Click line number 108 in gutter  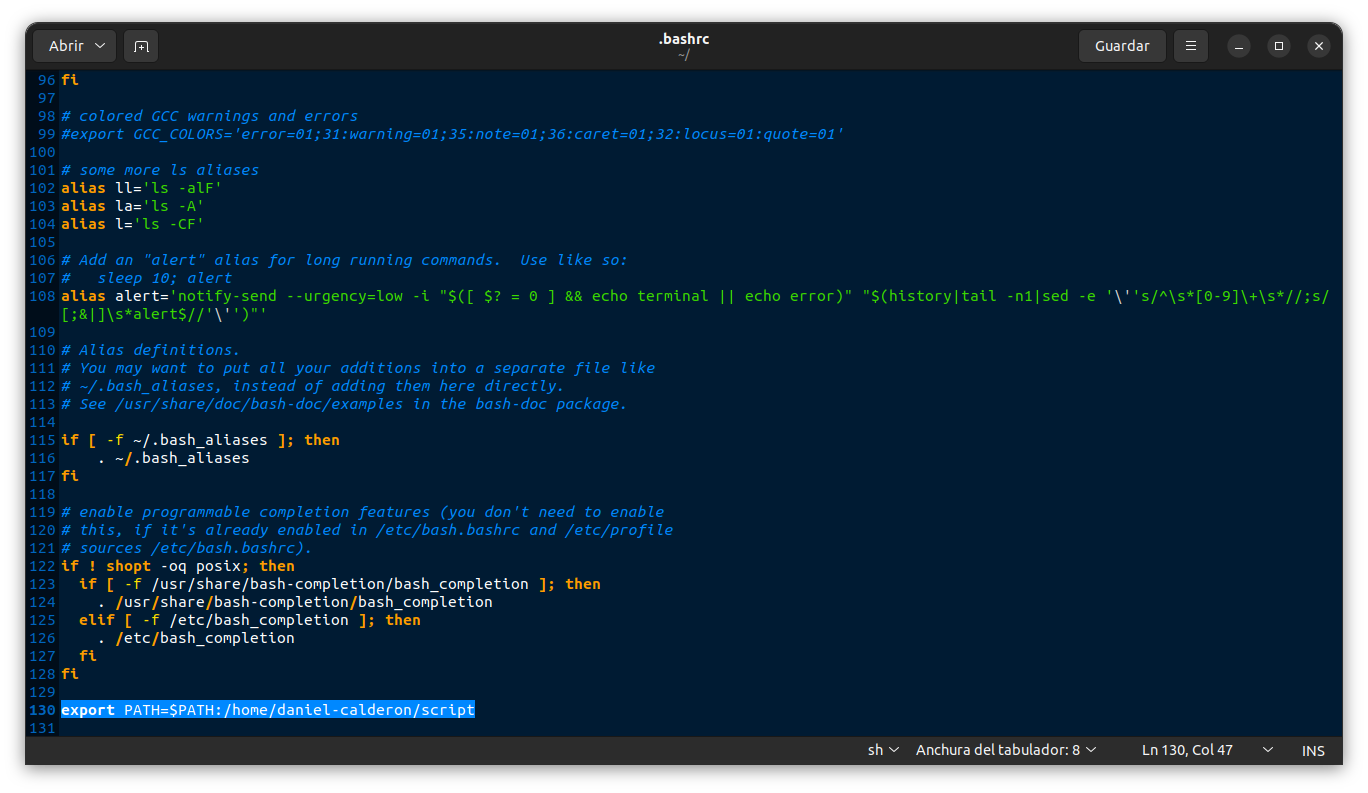click(42, 296)
